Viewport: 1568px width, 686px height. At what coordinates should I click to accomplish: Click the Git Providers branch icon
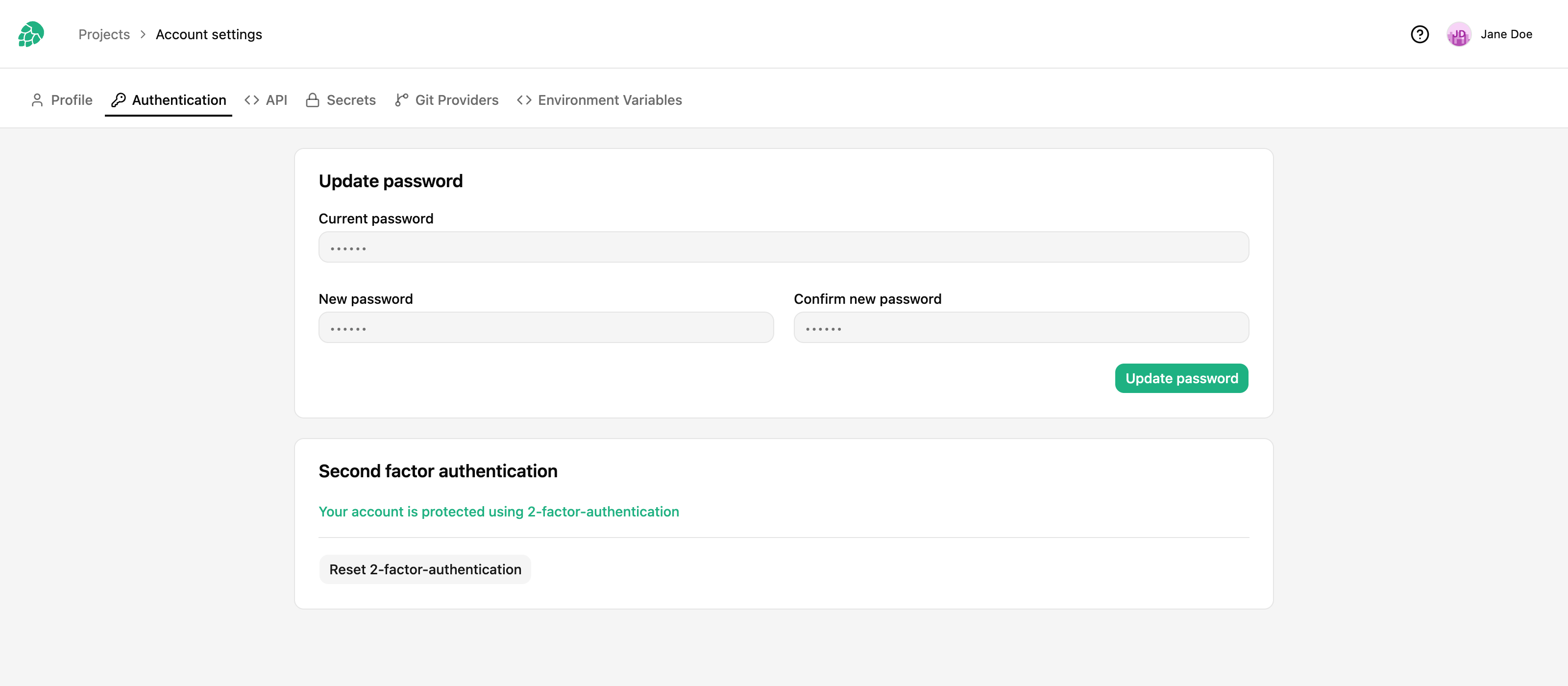pos(401,100)
